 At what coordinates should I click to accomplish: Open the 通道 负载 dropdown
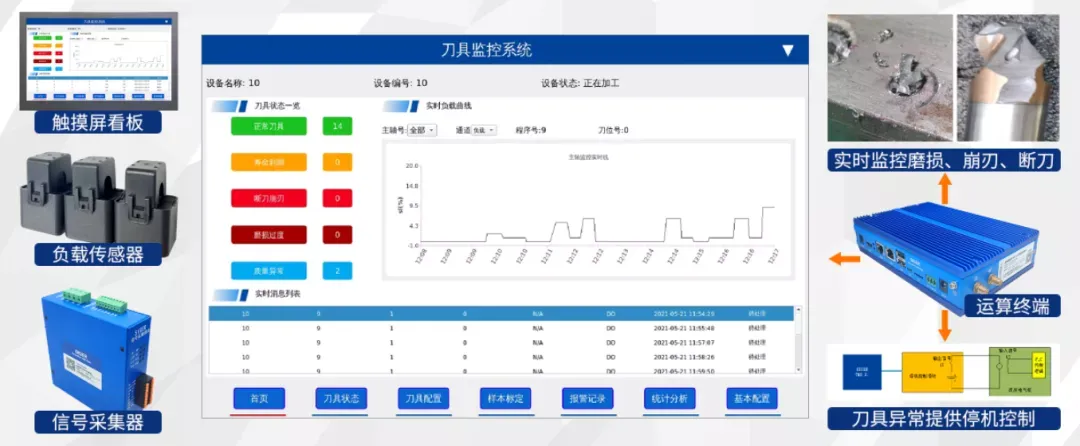484,130
